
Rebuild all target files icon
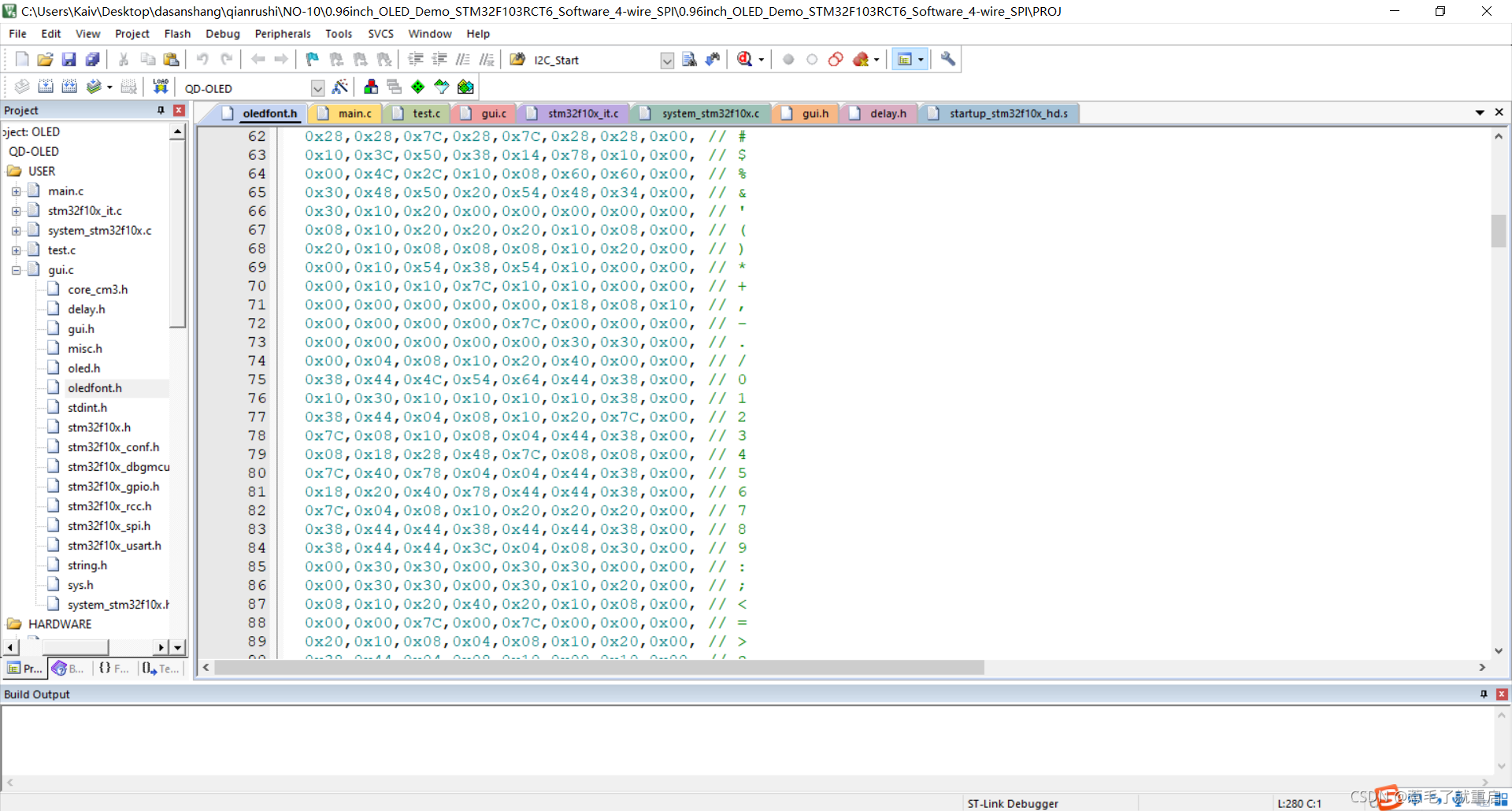(x=69, y=87)
